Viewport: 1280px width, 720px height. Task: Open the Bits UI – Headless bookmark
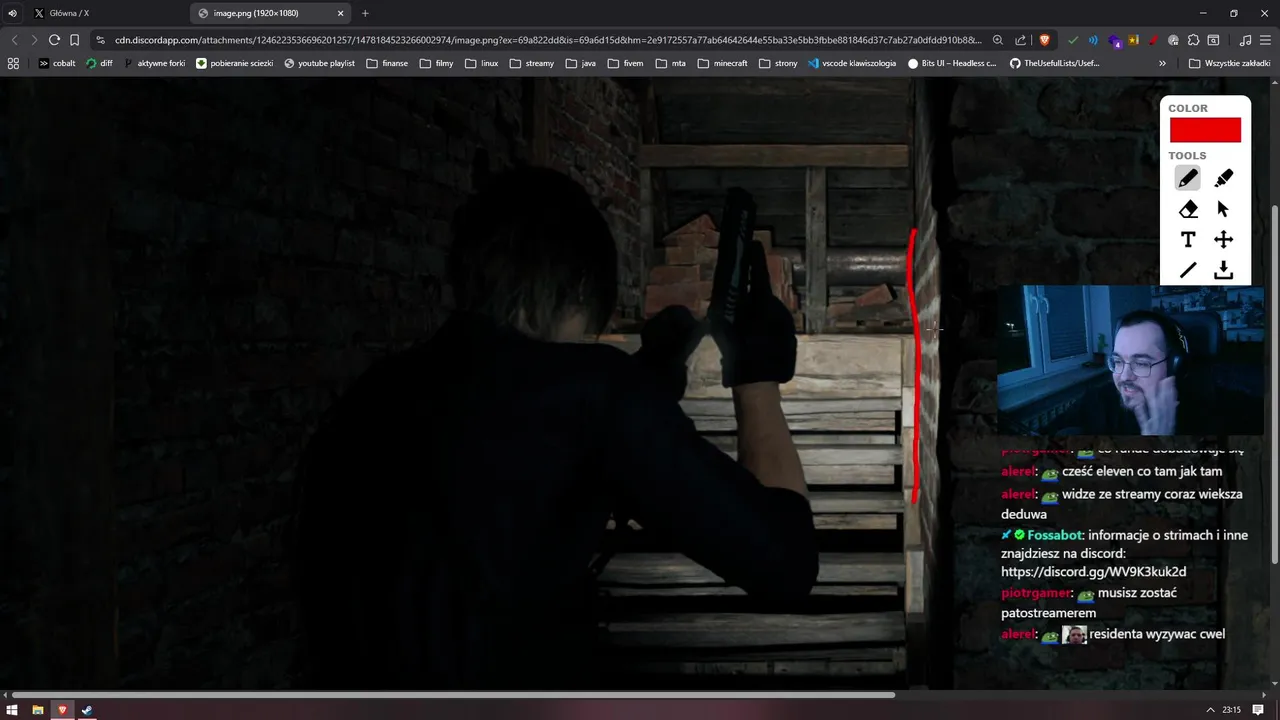pos(952,63)
